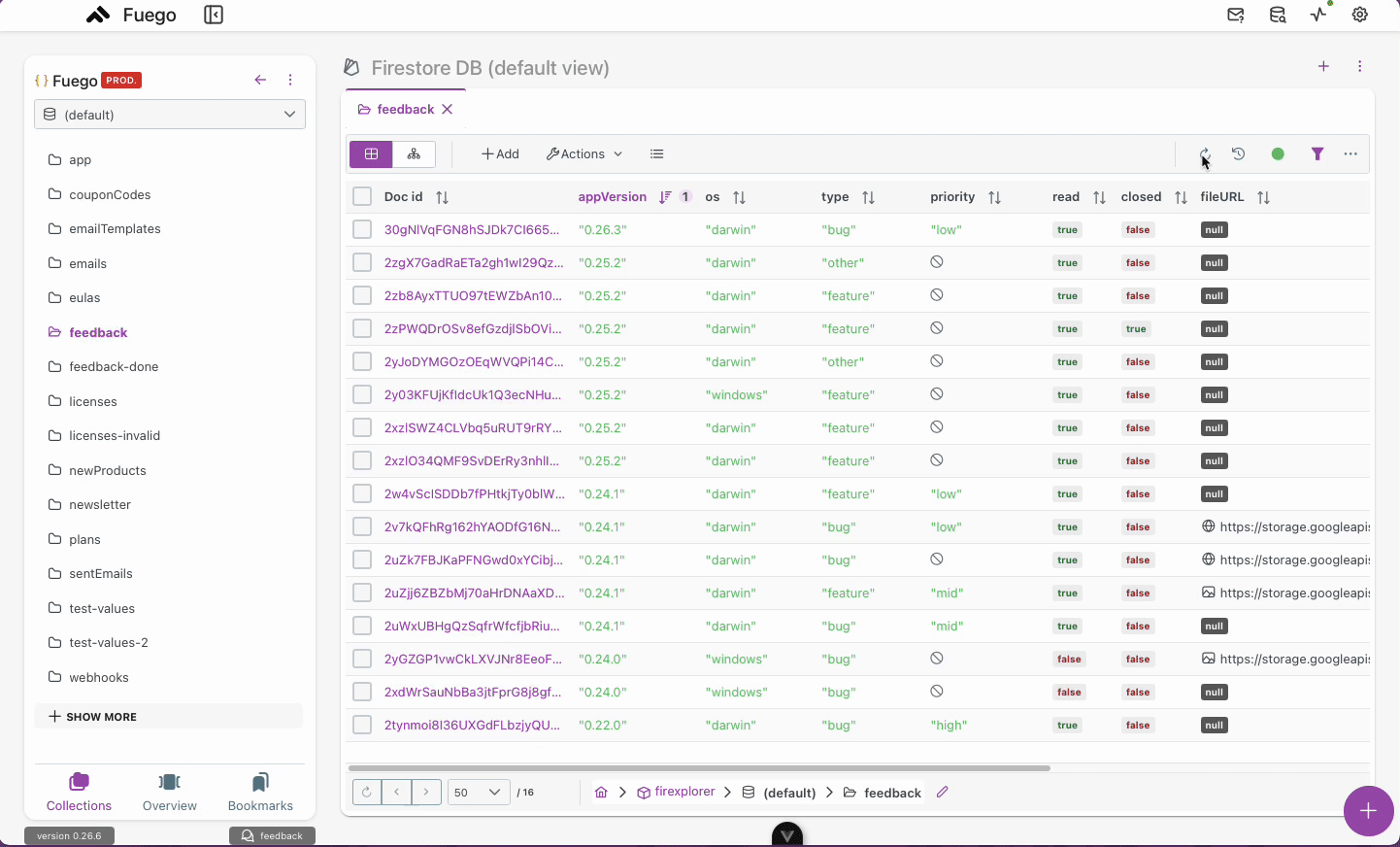This screenshot has height=847, width=1400.
Task: Expand the bottom panel chevron
Action: 787,834
